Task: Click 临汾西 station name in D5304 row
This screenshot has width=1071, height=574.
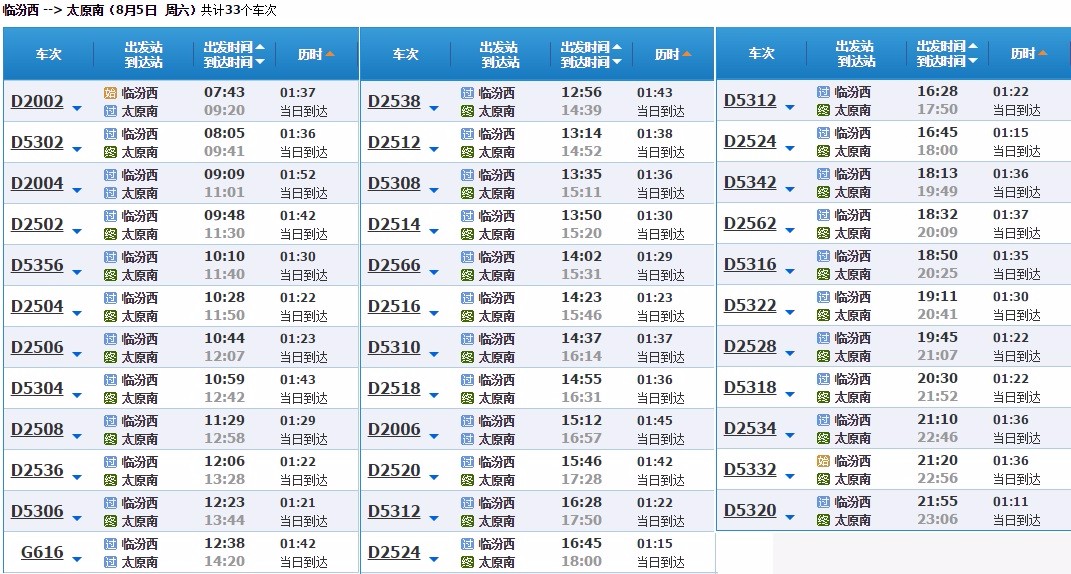Action: [x=140, y=380]
